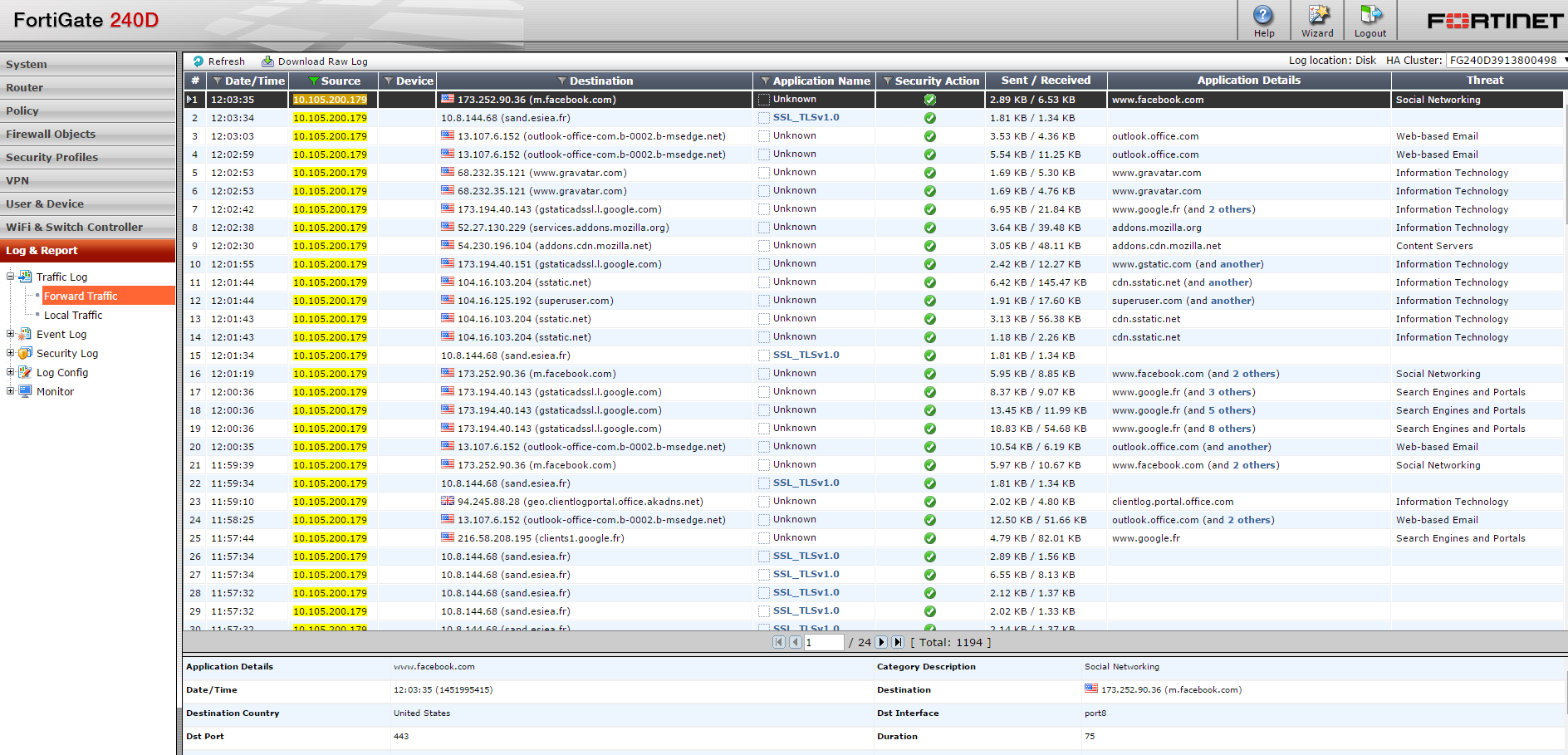Expand the Security Log tree node
The image size is (1568, 755).
[10, 353]
